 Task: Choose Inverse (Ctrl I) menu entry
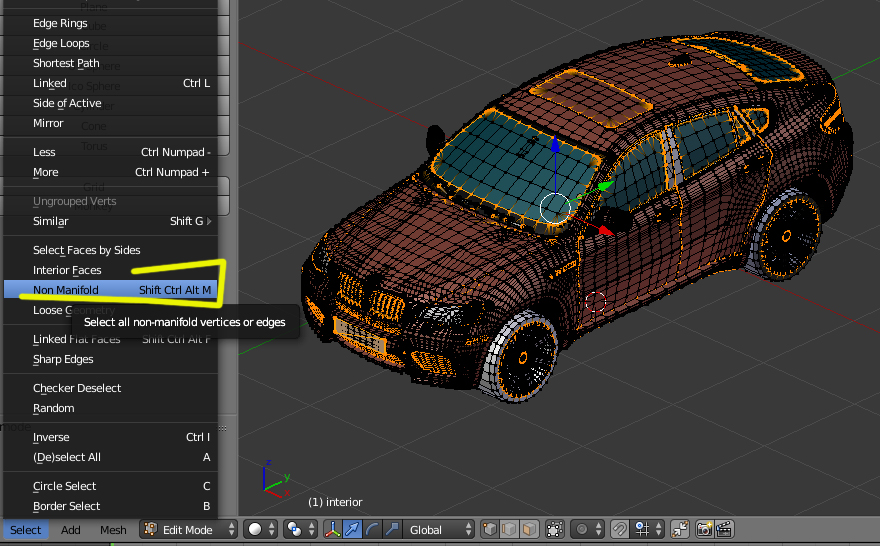111,437
